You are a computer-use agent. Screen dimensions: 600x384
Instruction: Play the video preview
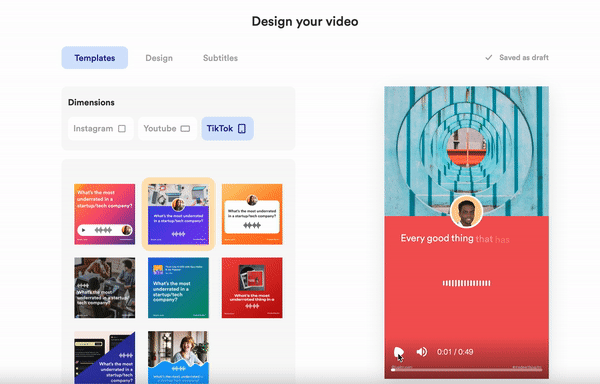coord(398,352)
